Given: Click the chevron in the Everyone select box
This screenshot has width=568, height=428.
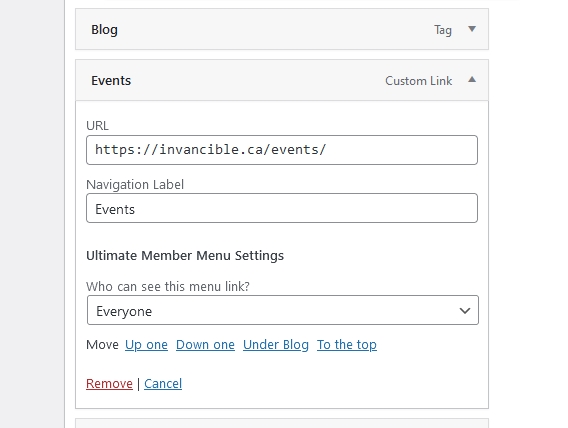Looking at the screenshot, I should (465, 311).
